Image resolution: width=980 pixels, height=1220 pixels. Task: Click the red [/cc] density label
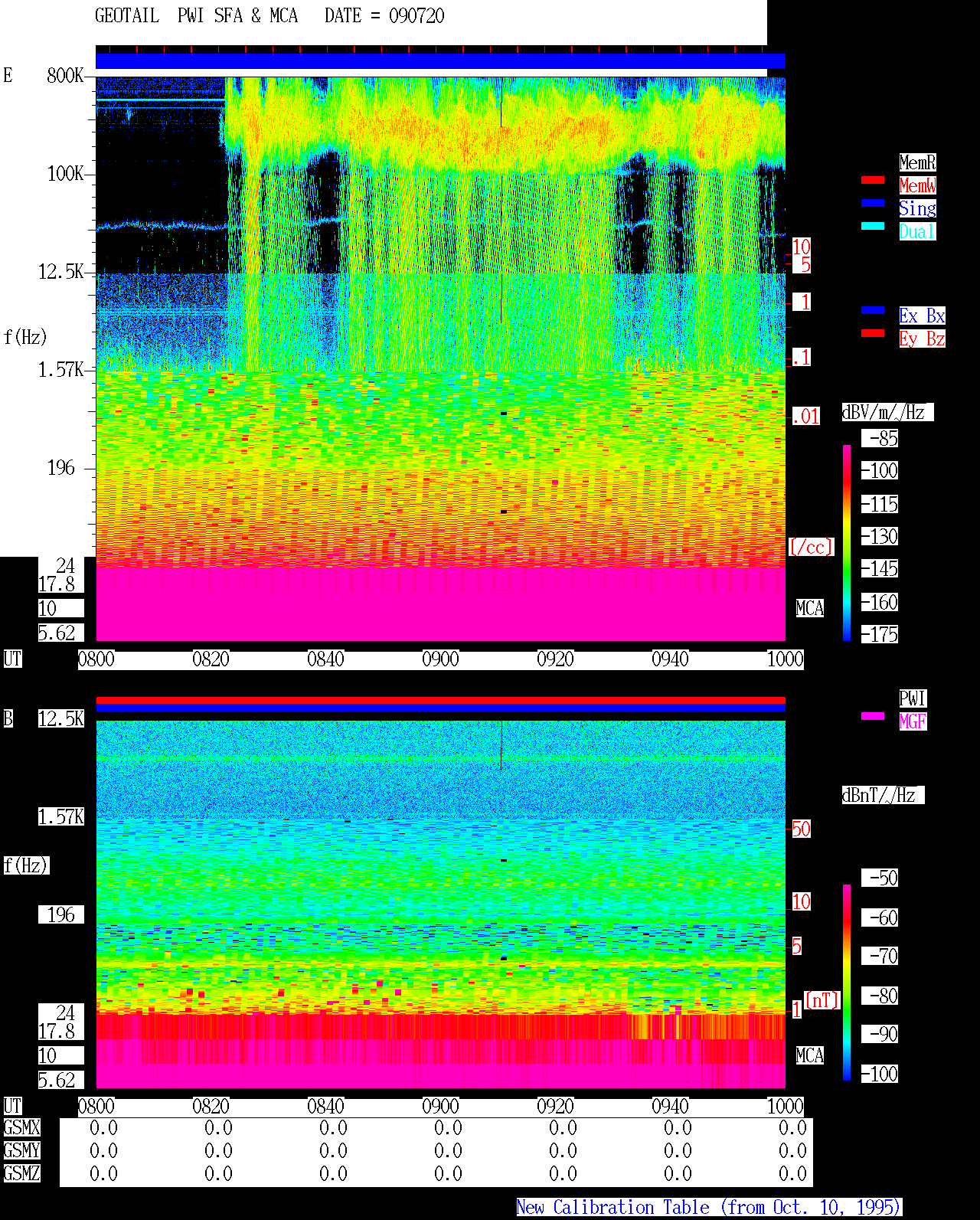click(811, 547)
